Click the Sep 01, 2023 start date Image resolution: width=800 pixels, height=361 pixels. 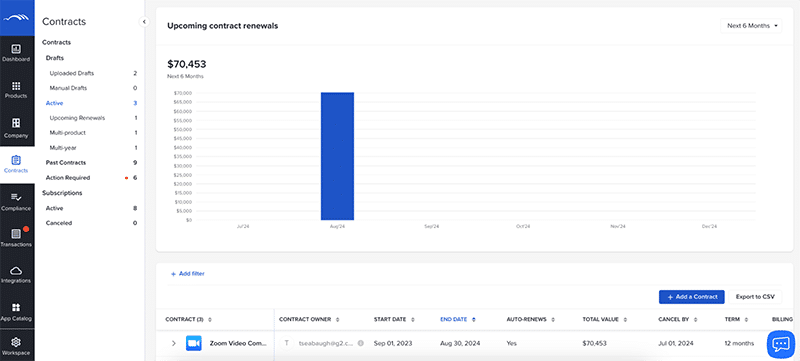pyautogui.click(x=393, y=343)
